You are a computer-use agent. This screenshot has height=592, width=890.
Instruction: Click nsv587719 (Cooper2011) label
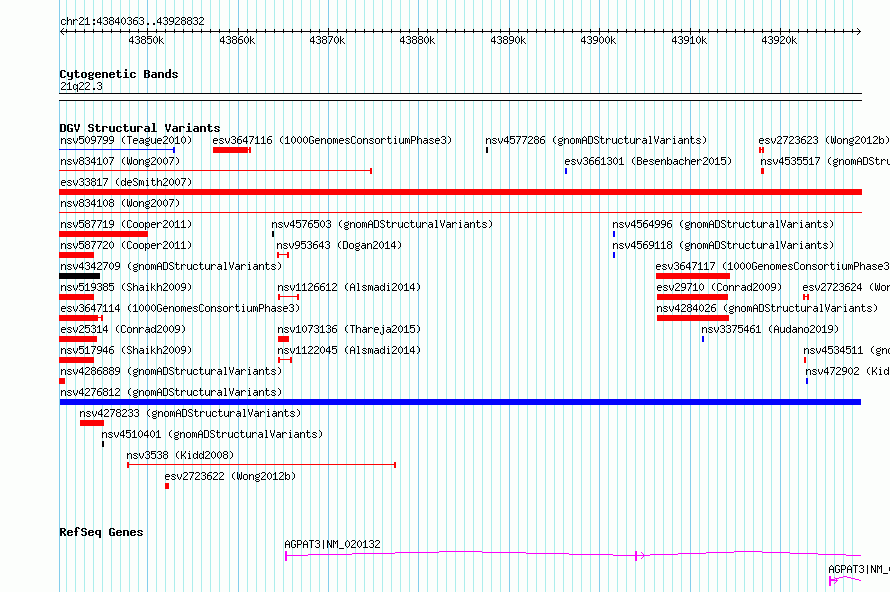126,224
